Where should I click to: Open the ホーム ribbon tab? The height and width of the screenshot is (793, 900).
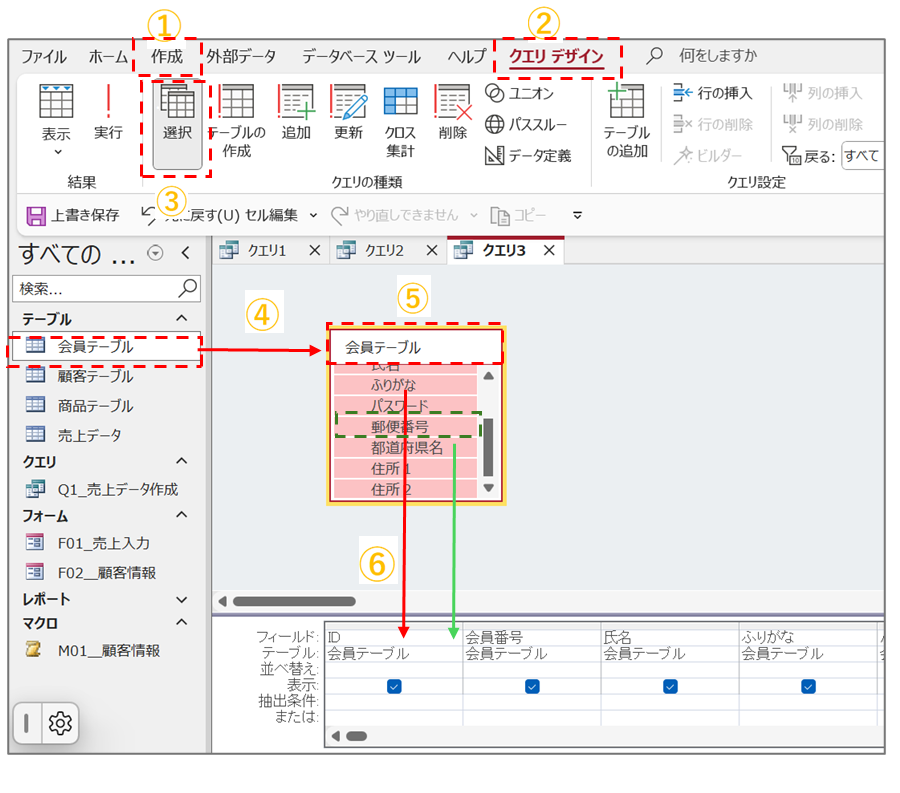pyautogui.click(x=108, y=57)
